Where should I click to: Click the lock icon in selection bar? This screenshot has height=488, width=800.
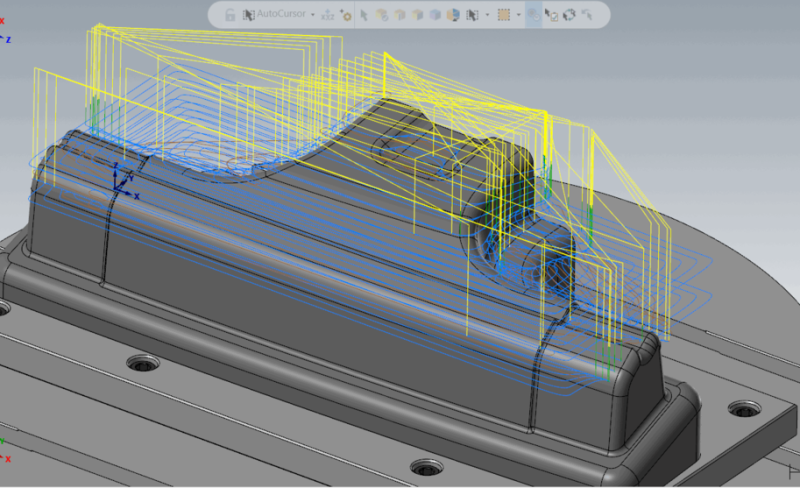[x=230, y=15]
